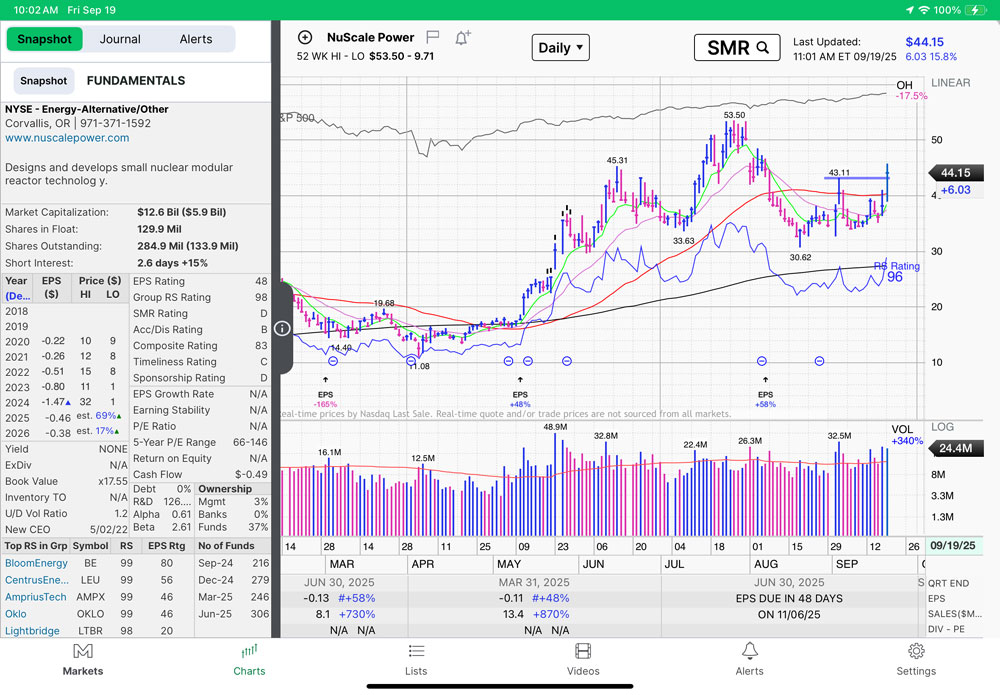Image resolution: width=1000 pixels, height=695 pixels.
Task: Toggle LINEAR price scale
Action: [950, 83]
